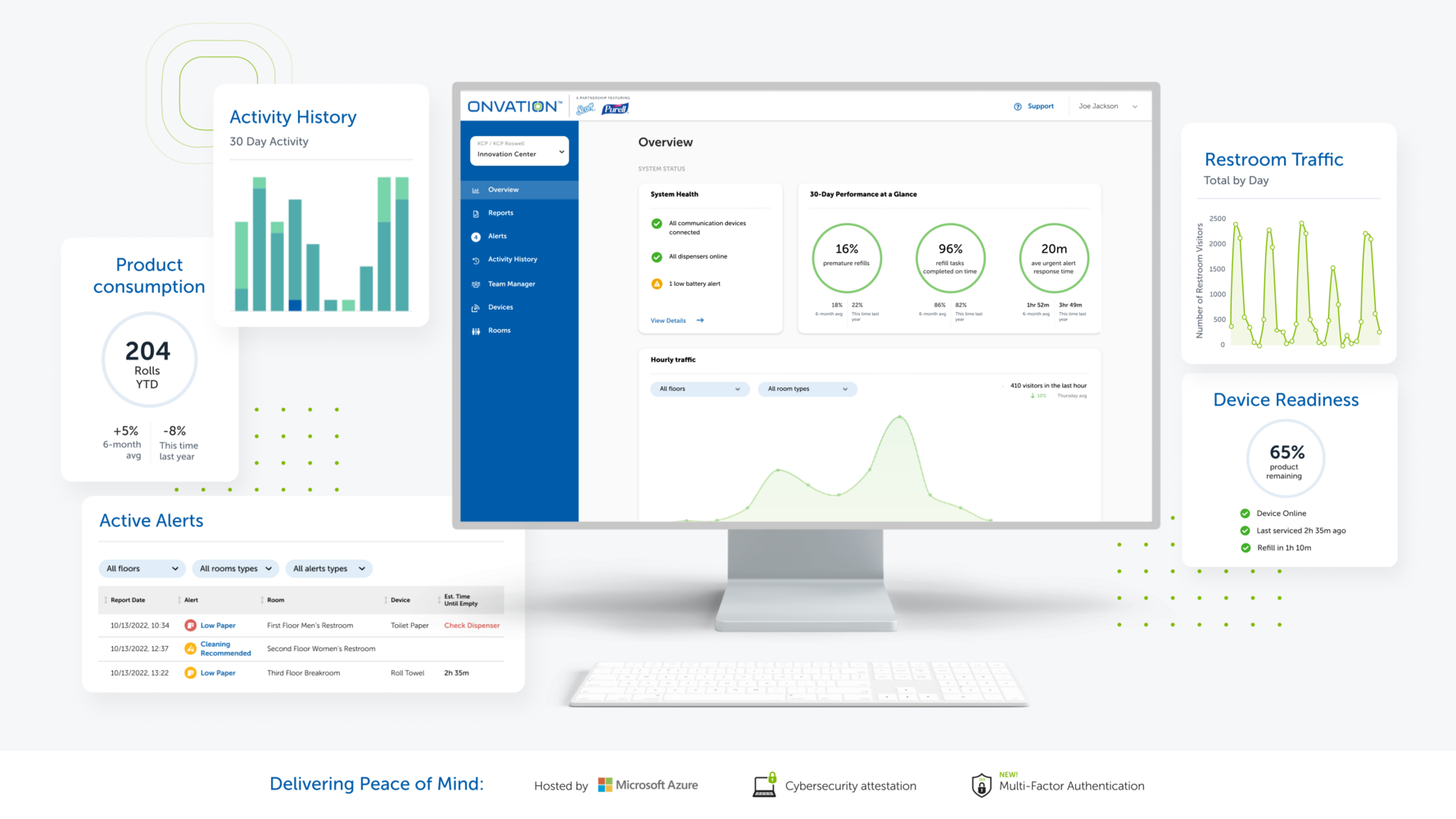Click the arrow next to View Details
1456x819 pixels.
click(x=700, y=321)
